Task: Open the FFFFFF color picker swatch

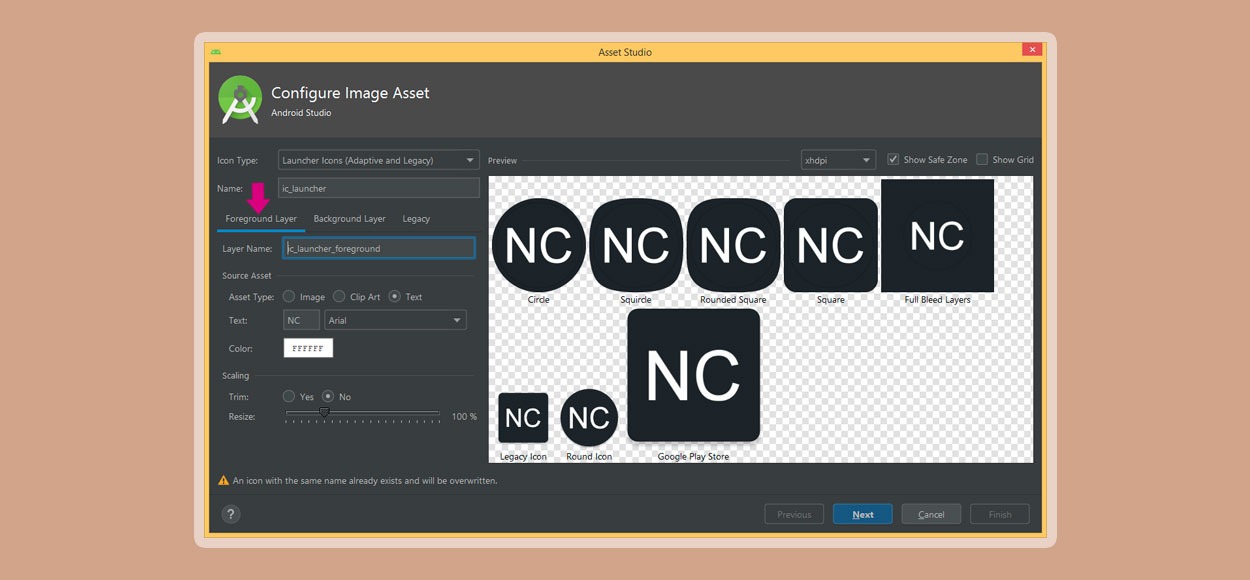Action: (x=308, y=348)
